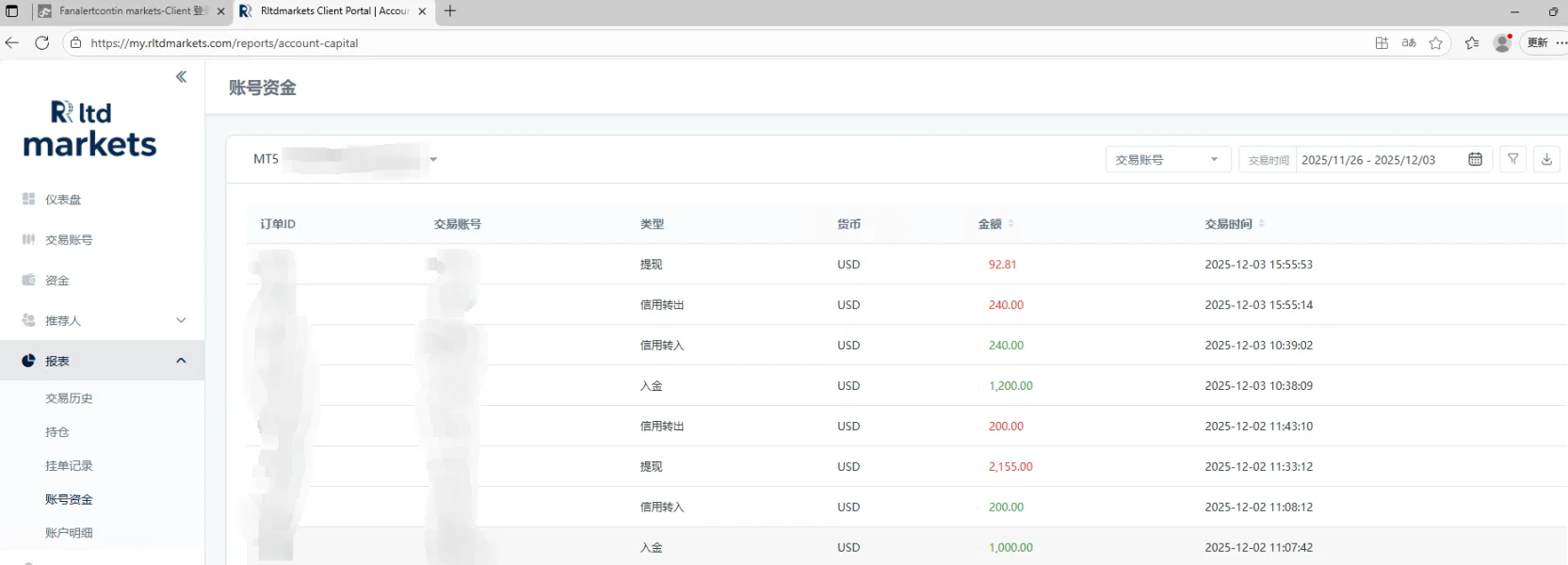
Task: Click timestamp 2025-12-03 10:39:02
Action: click(x=1258, y=346)
